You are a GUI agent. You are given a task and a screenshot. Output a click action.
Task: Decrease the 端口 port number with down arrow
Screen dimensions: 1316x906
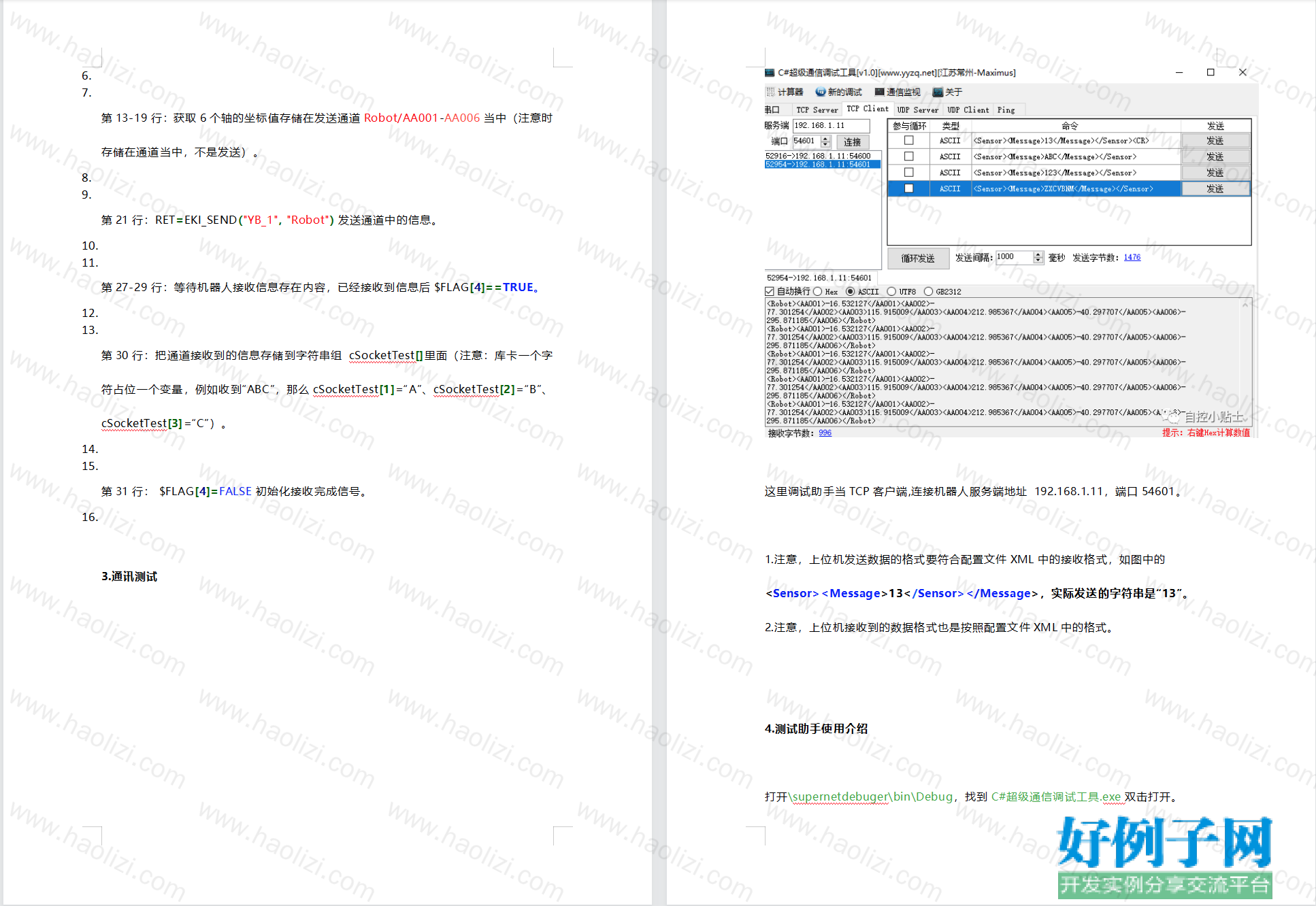pos(825,144)
